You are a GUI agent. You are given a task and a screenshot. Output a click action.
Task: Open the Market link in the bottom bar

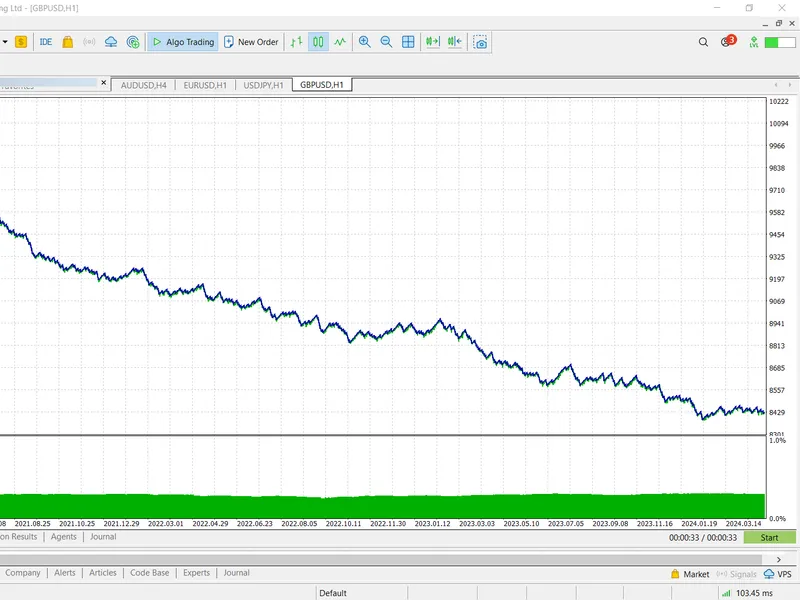click(x=690, y=574)
